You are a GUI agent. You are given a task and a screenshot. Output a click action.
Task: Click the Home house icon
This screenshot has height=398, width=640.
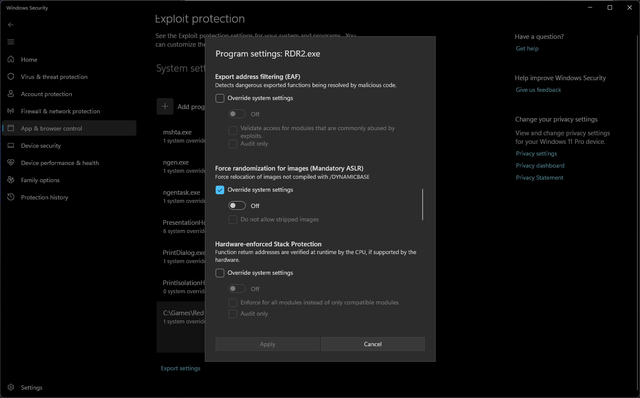11,59
